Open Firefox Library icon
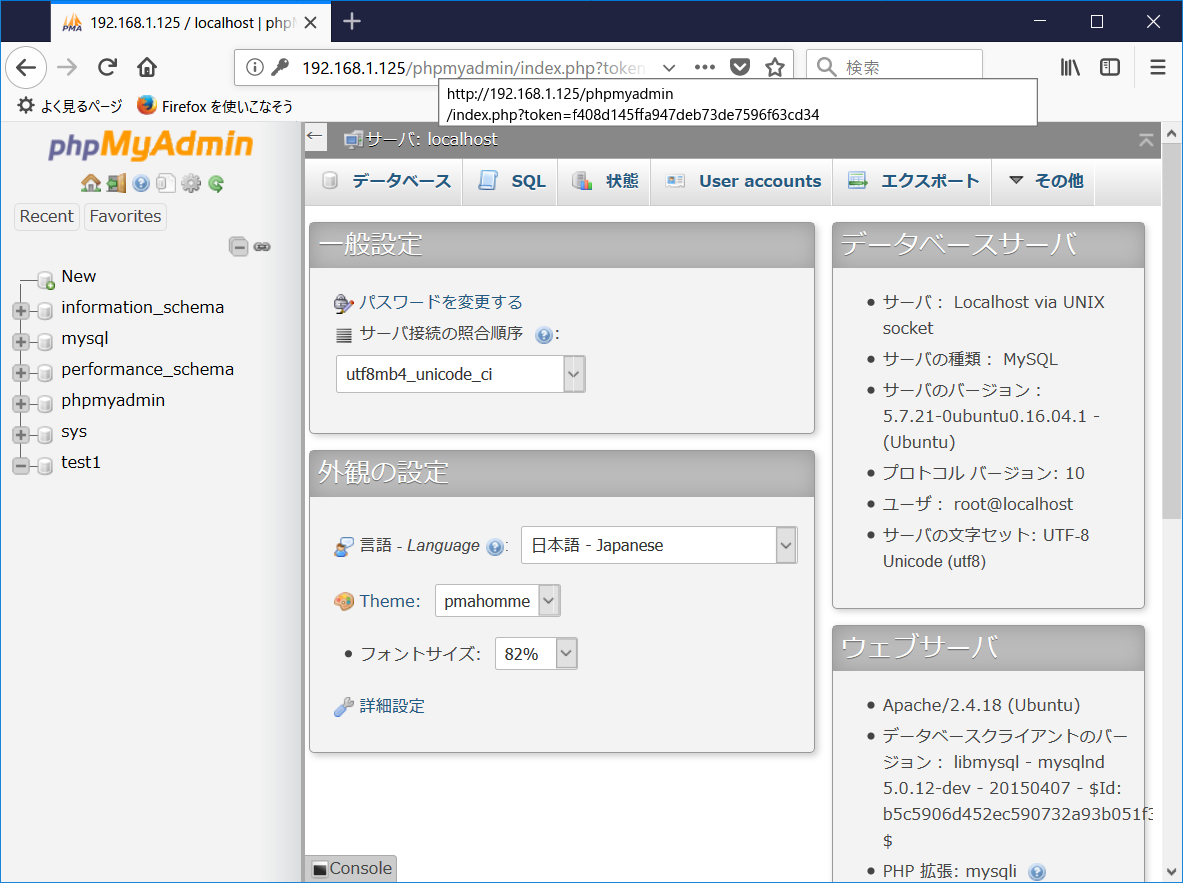Image resolution: width=1183 pixels, height=883 pixels. pos(1070,67)
